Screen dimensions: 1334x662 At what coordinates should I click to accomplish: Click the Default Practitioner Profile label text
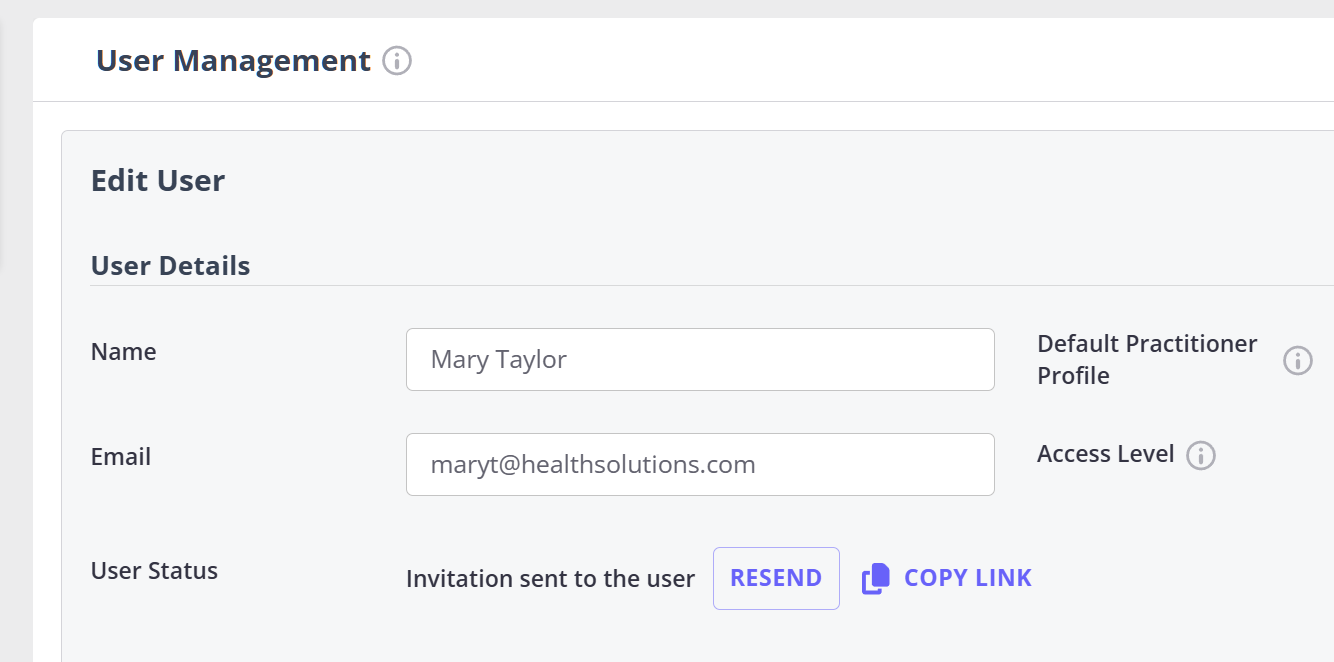click(1146, 360)
